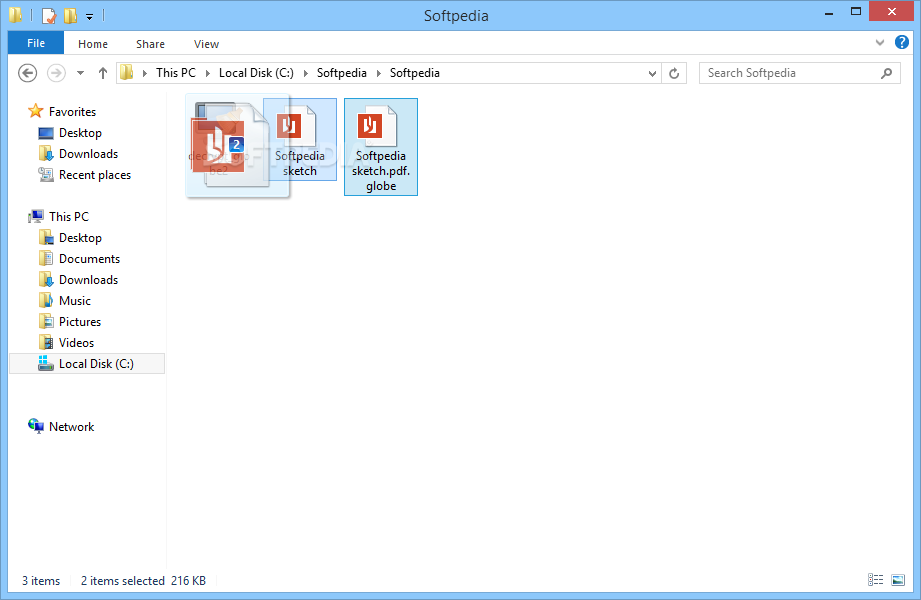Open Desktop under This PC

point(80,238)
